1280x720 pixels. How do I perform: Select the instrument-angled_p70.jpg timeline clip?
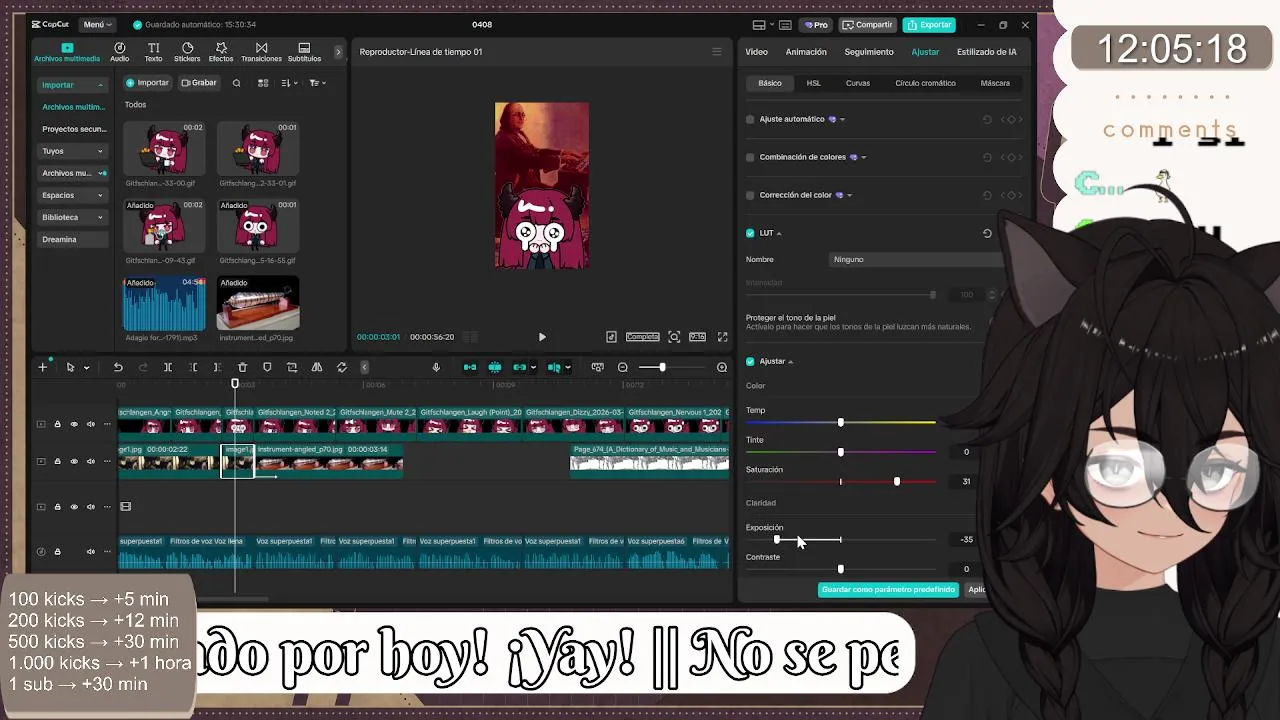329,461
